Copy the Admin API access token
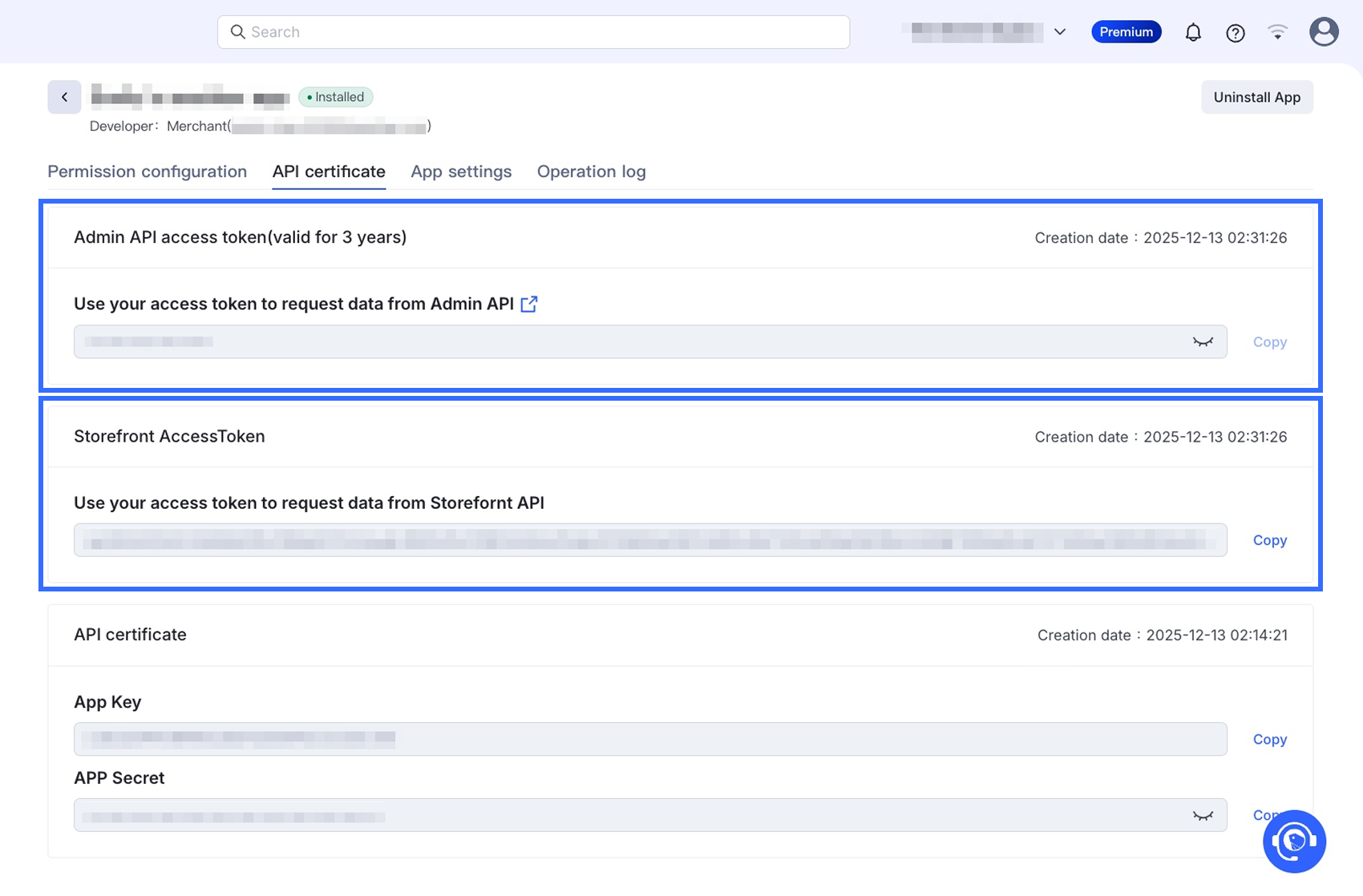Image resolution: width=1363 pixels, height=896 pixels. 1269,342
